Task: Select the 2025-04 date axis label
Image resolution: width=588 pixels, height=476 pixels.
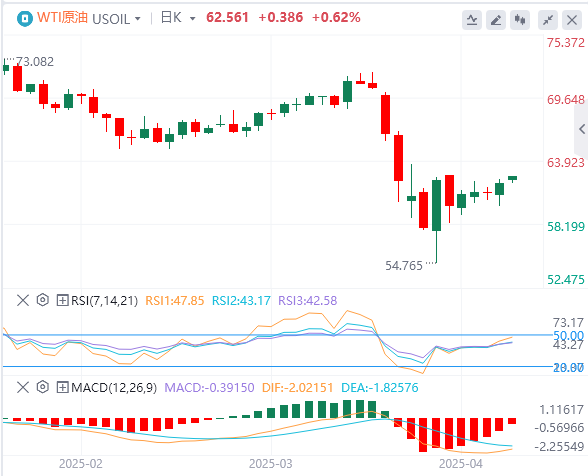Action: [461, 464]
